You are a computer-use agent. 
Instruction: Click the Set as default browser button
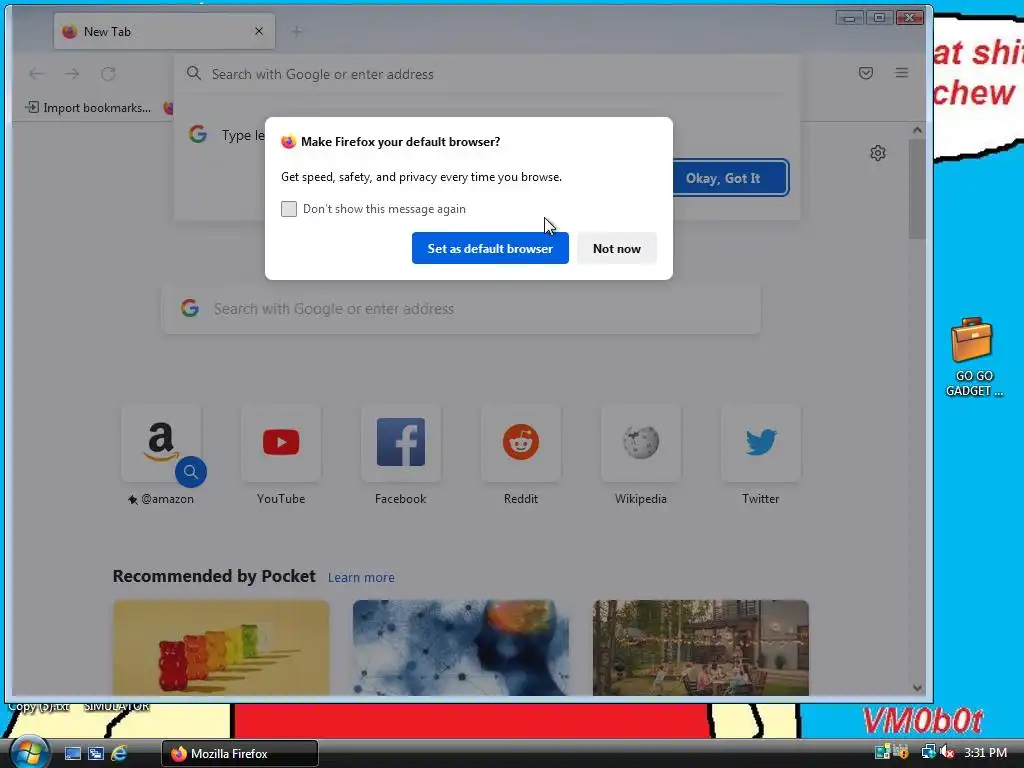(490, 248)
